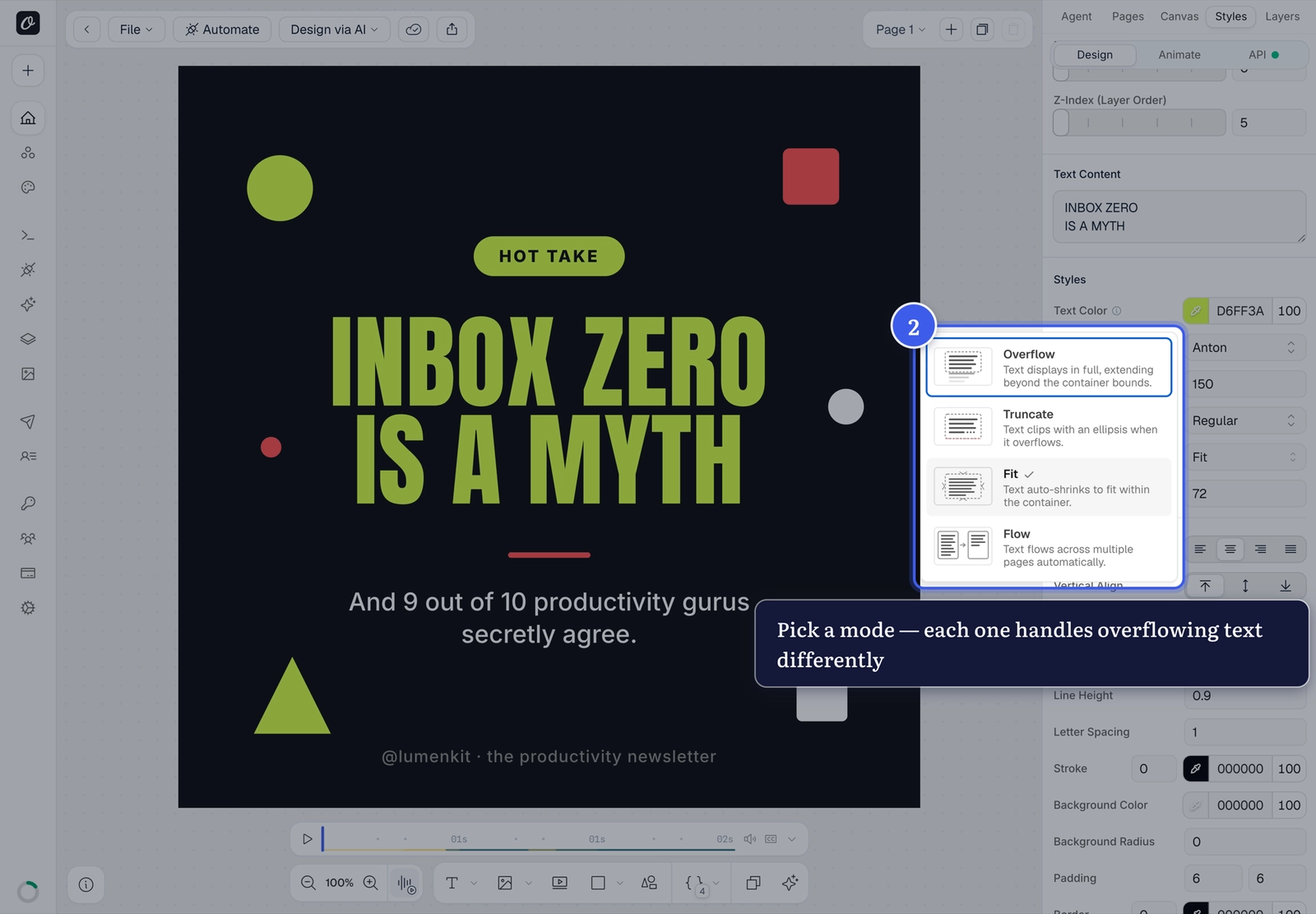Zoom out with the magnifier minus icon
1316x914 pixels.
[x=308, y=883]
